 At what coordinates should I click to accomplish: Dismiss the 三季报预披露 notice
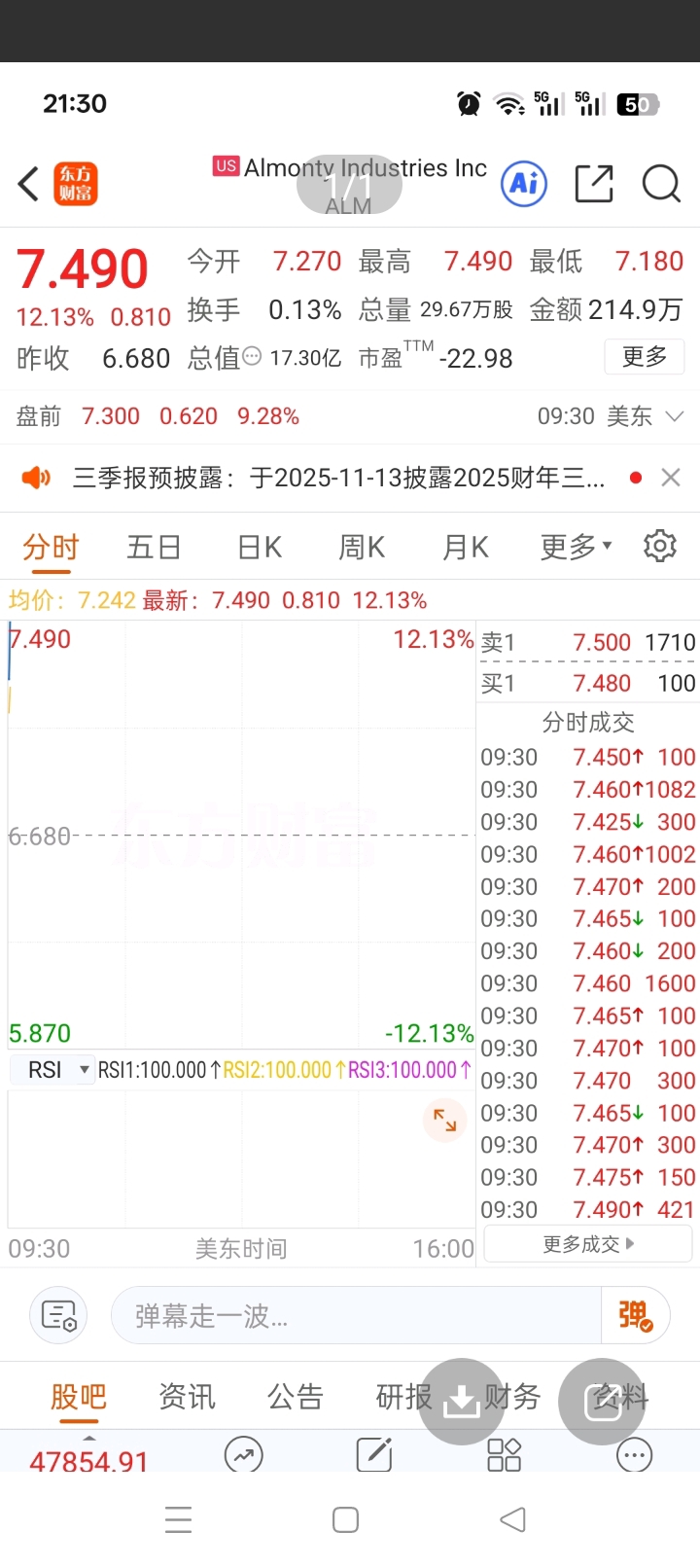[x=671, y=478]
